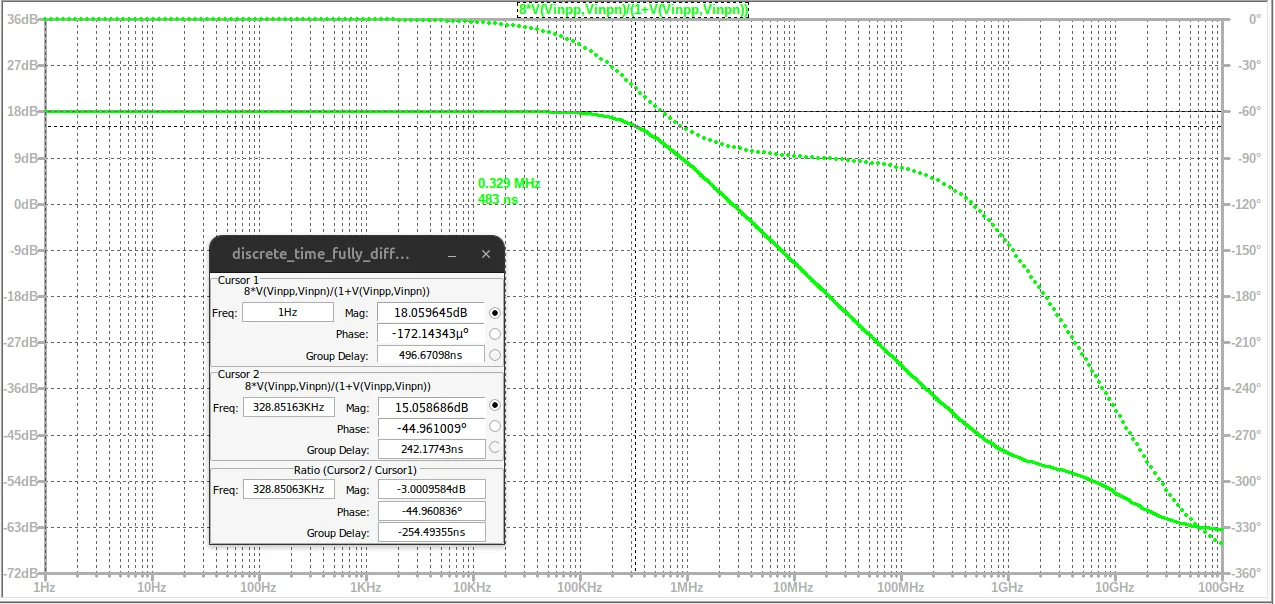The width and height of the screenshot is (1275, 604).
Task: Click Cursor 2 Group Delay 242.17743ns field
Action: pos(431,449)
